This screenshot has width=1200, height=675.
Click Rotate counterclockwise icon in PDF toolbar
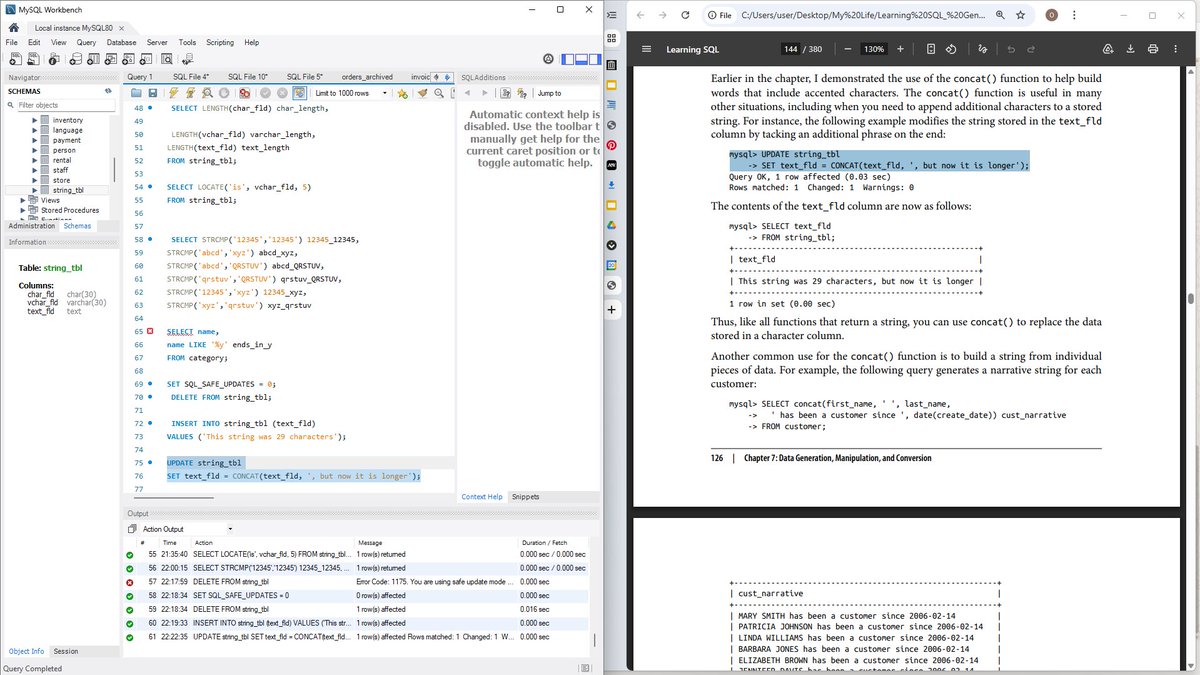(x=951, y=49)
